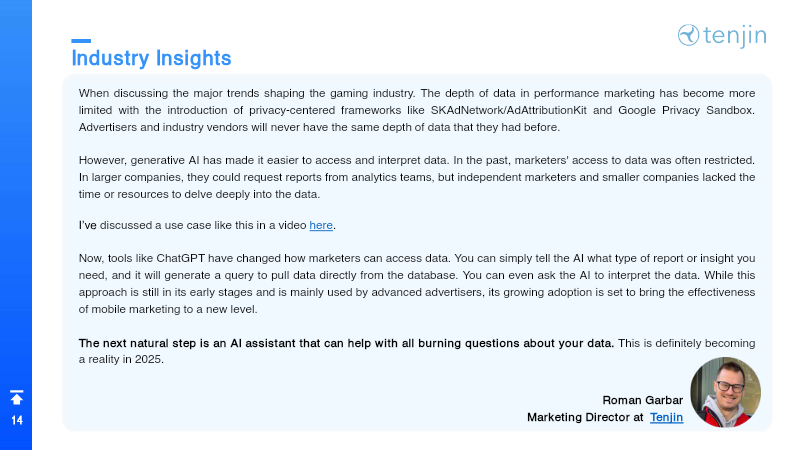Click the "Marketing Director at" text

tap(585, 417)
